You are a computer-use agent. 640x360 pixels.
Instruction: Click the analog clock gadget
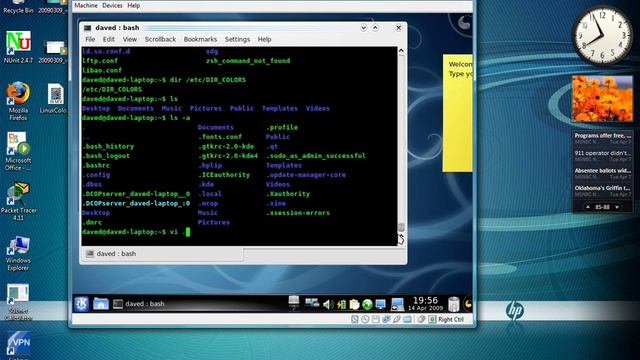[602, 35]
